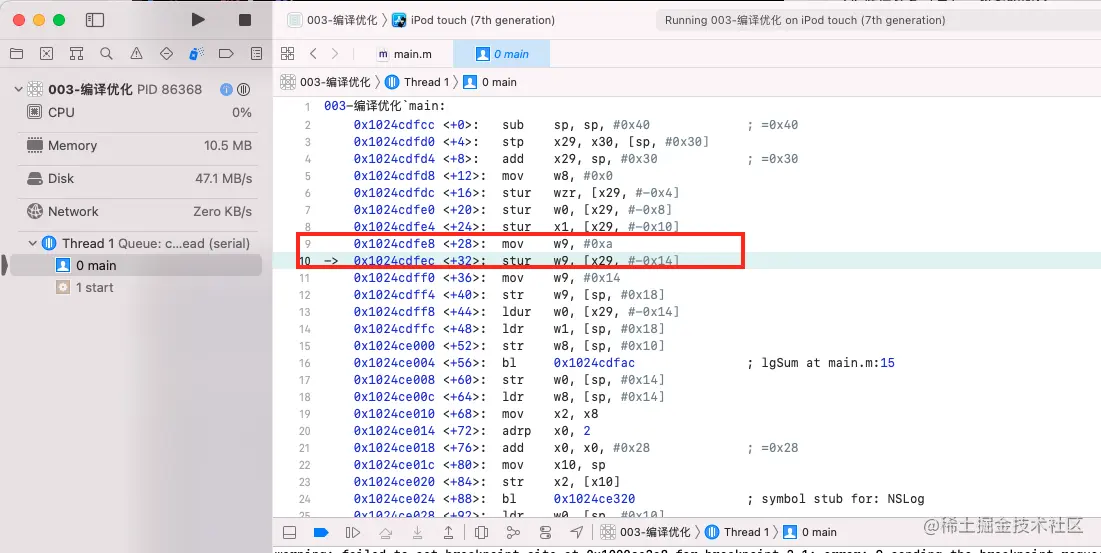Open Debug View Hierarchy
This screenshot has height=553, width=1101.
tap(481, 532)
